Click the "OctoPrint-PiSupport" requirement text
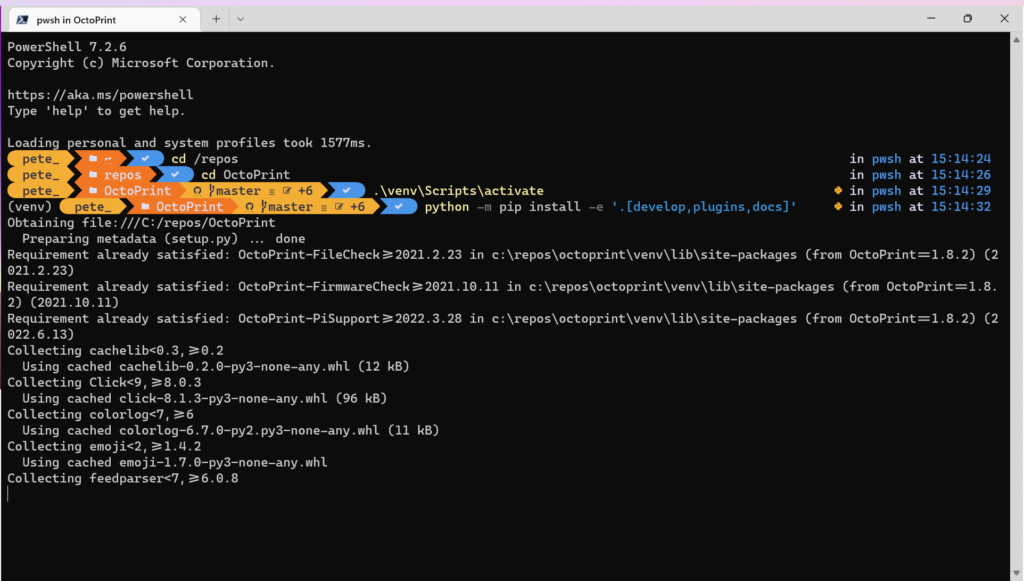This screenshot has height=581, width=1024. [309, 319]
